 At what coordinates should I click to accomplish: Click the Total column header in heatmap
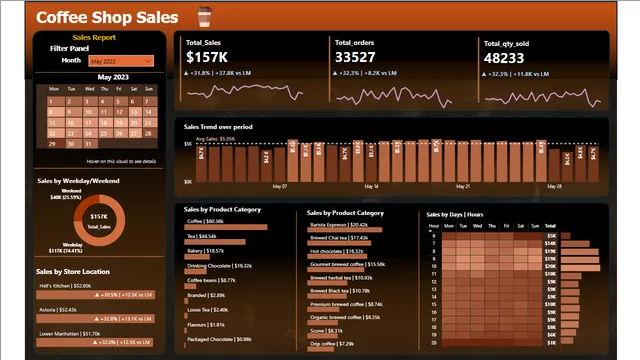click(x=550, y=226)
